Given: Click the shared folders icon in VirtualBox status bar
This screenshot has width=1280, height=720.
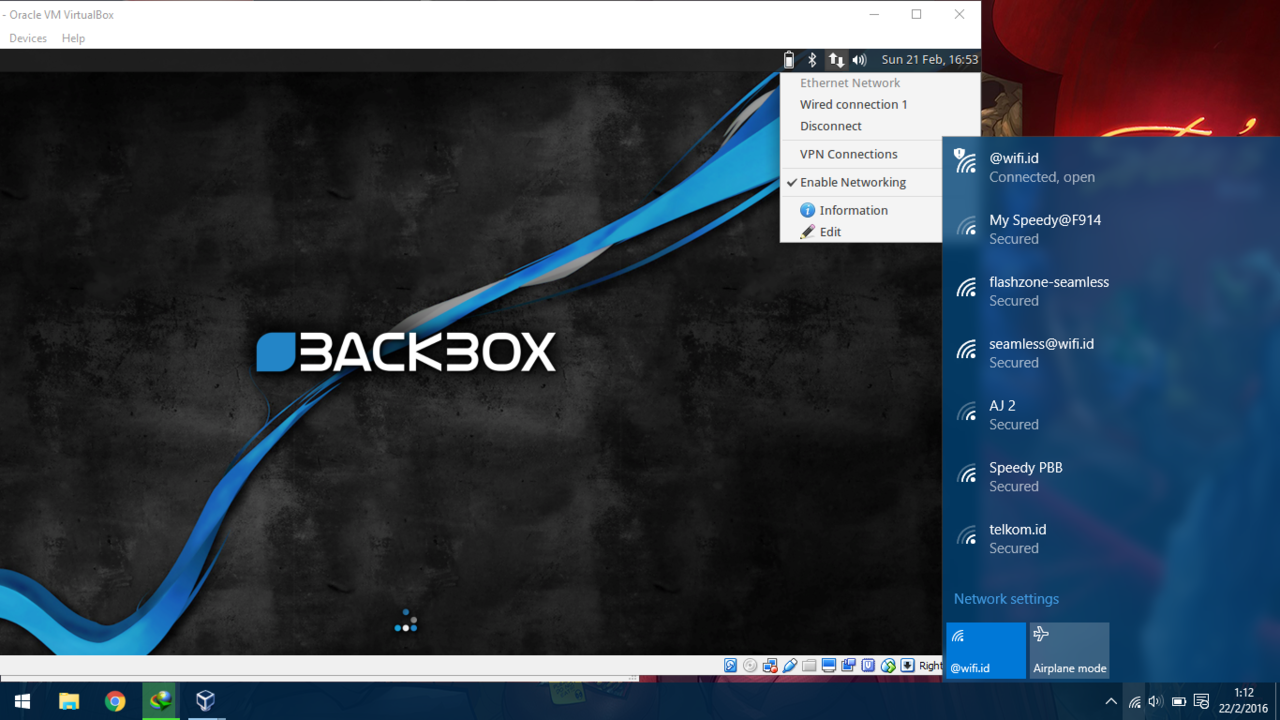Looking at the screenshot, I should 809,665.
